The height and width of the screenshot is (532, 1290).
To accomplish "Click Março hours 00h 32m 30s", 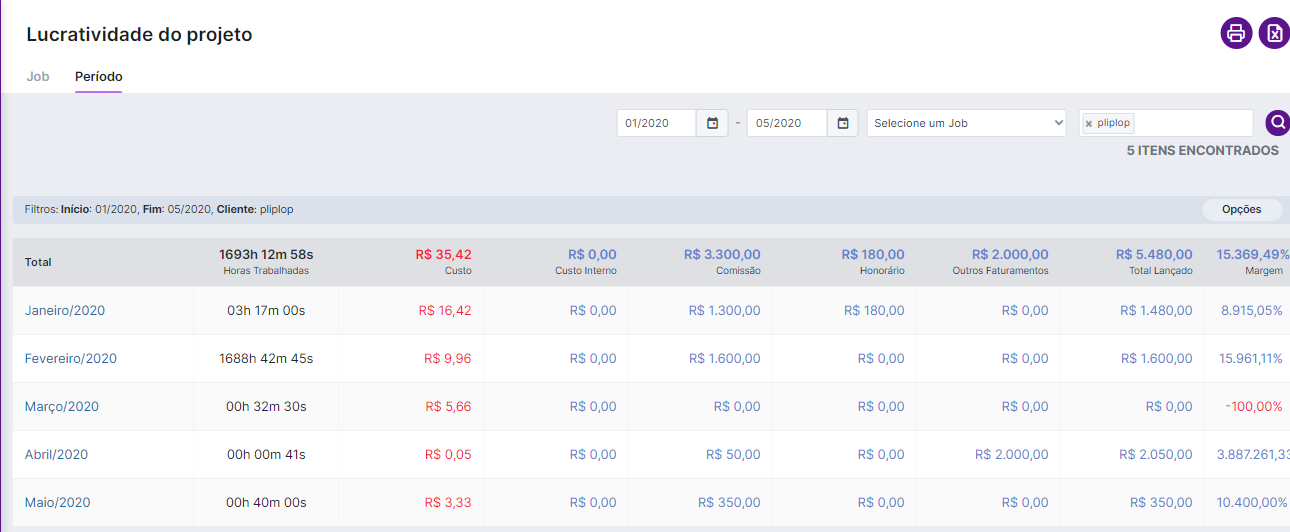I will pyautogui.click(x=266, y=407).
